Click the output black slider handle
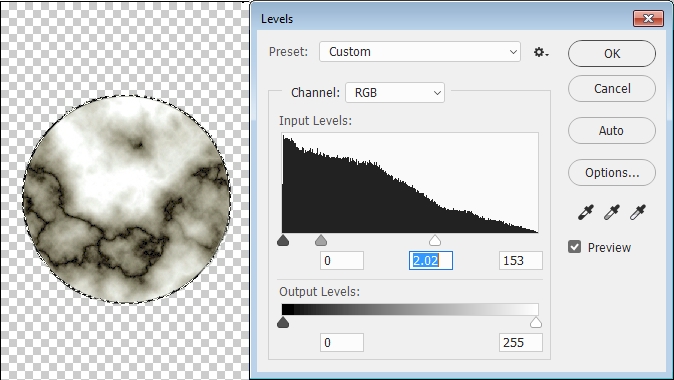Image resolution: width=674 pixels, height=380 pixels. pos(283,322)
